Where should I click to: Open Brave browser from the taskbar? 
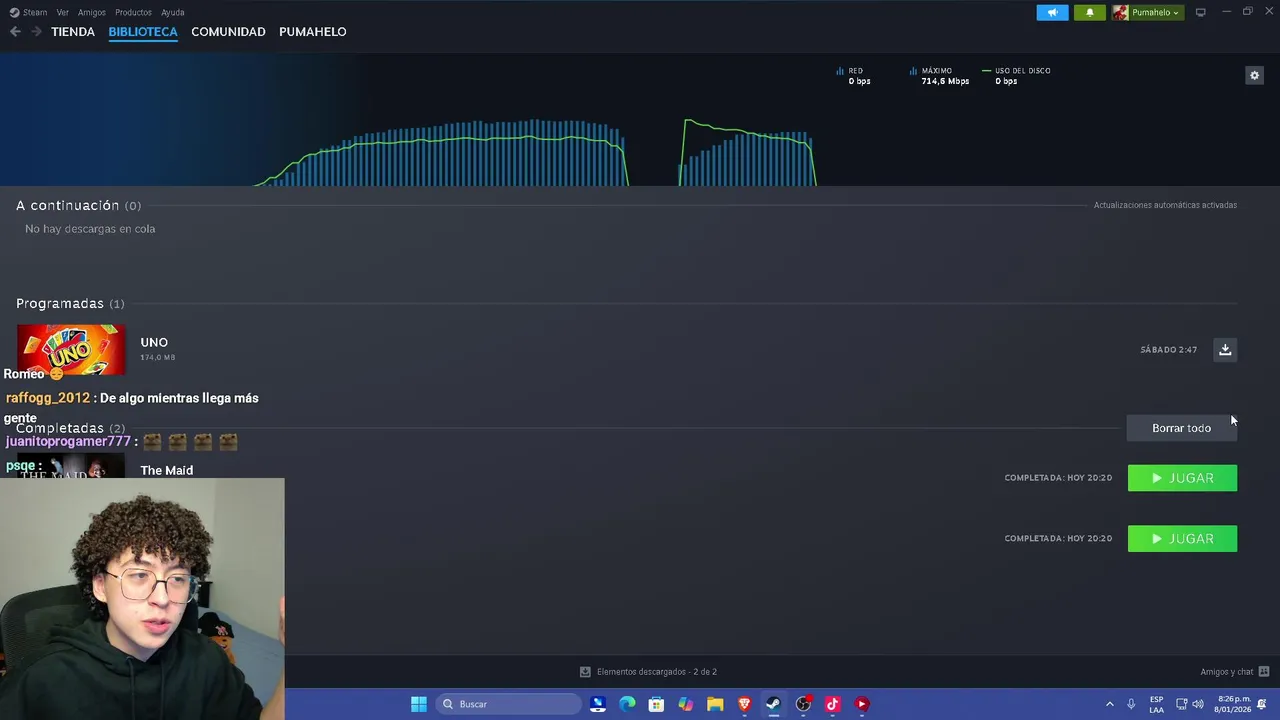point(744,704)
